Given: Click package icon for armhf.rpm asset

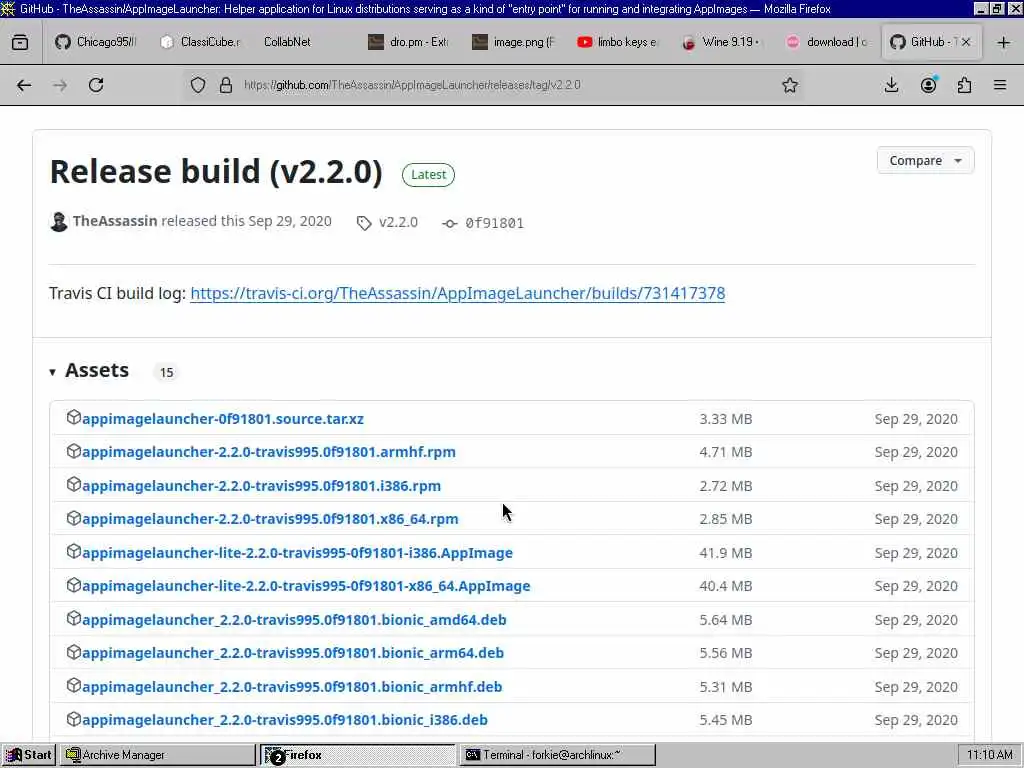Looking at the screenshot, I should (x=74, y=451).
